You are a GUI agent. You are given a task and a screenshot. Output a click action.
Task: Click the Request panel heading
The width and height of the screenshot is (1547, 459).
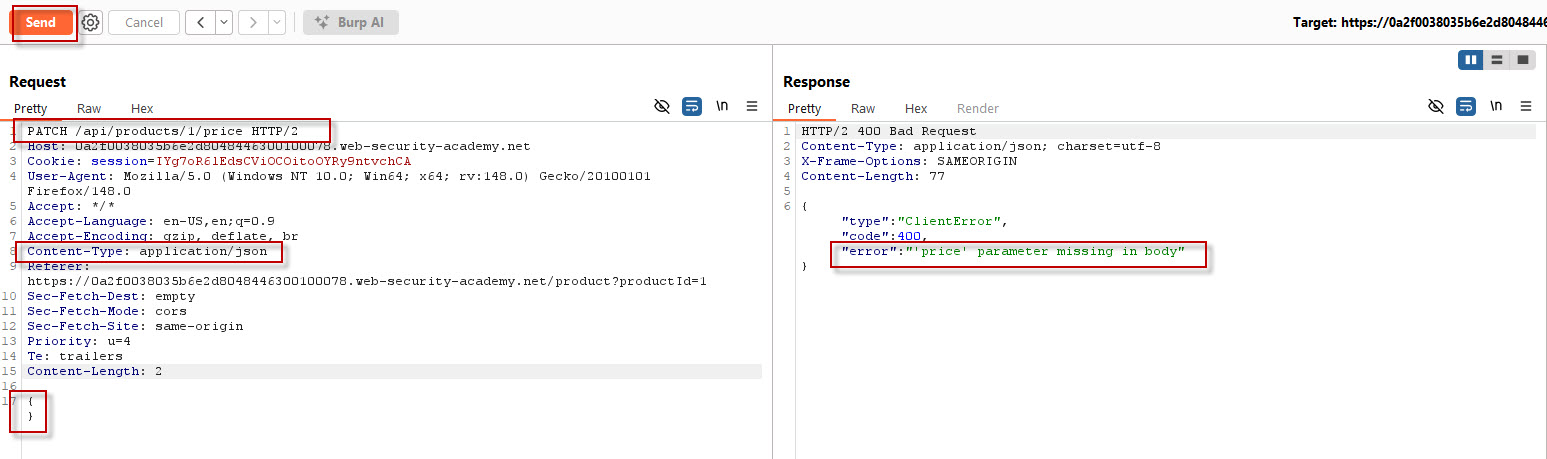[38, 82]
